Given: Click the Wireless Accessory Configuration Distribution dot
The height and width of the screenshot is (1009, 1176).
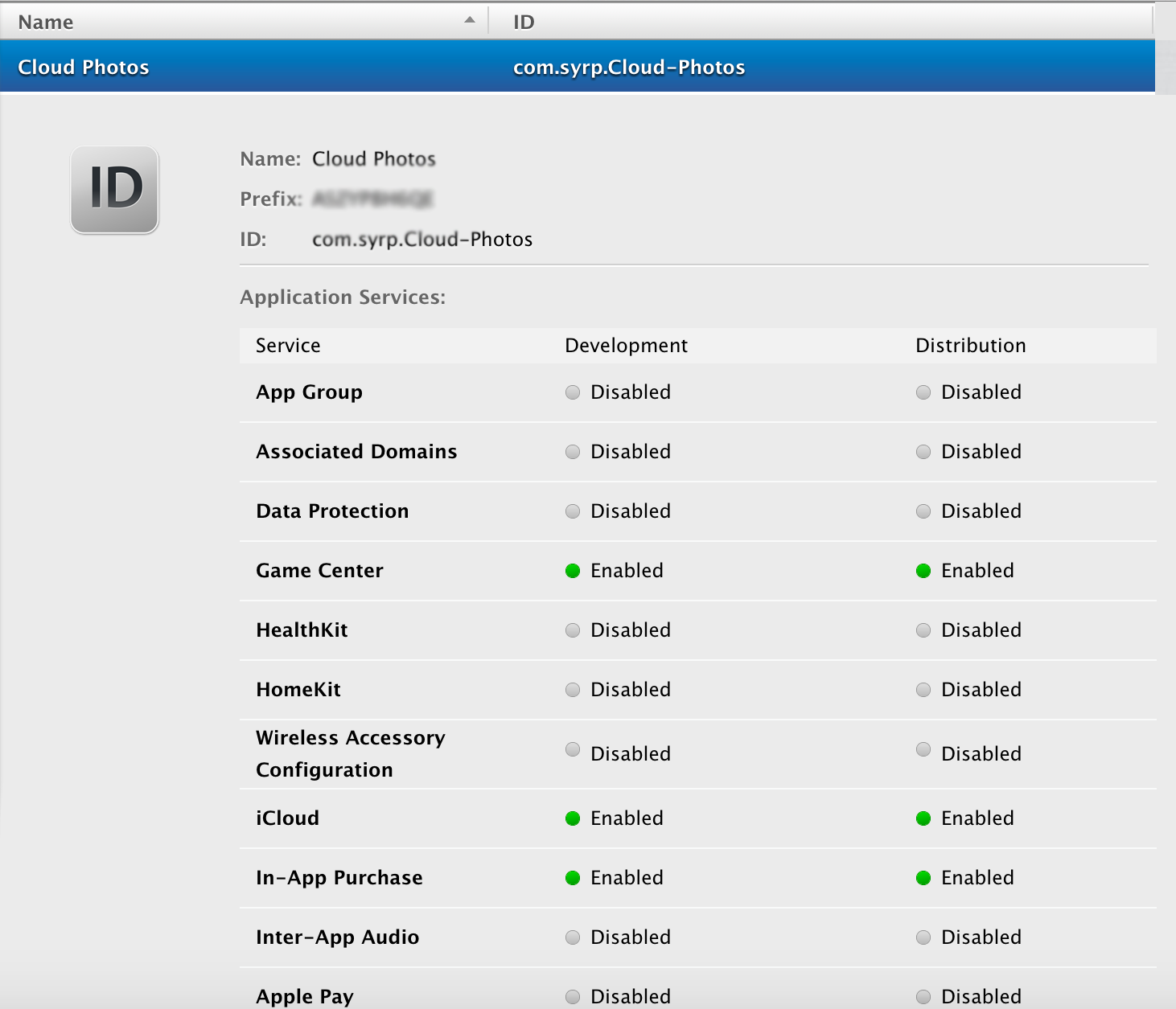Looking at the screenshot, I should [x=923, y=749].
